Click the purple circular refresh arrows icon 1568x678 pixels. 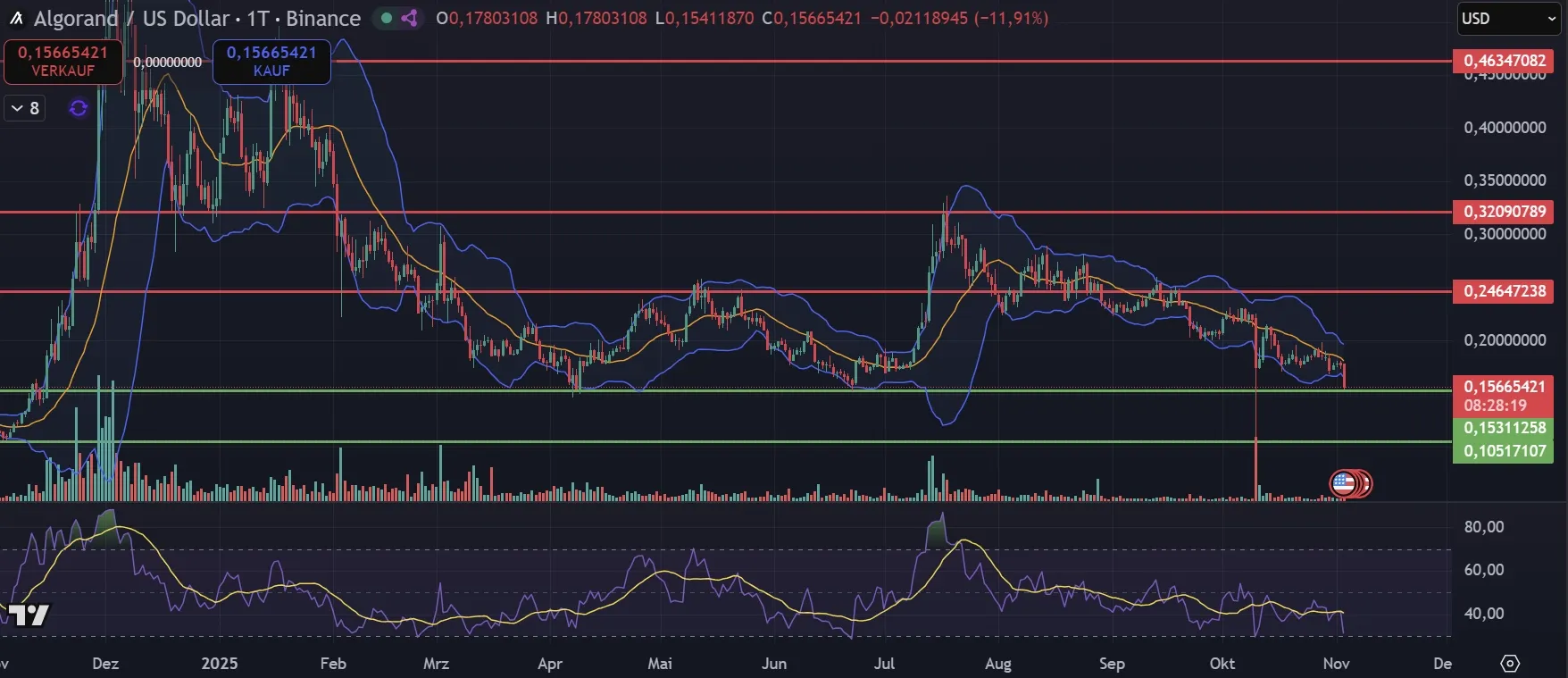tap(79, 108)
